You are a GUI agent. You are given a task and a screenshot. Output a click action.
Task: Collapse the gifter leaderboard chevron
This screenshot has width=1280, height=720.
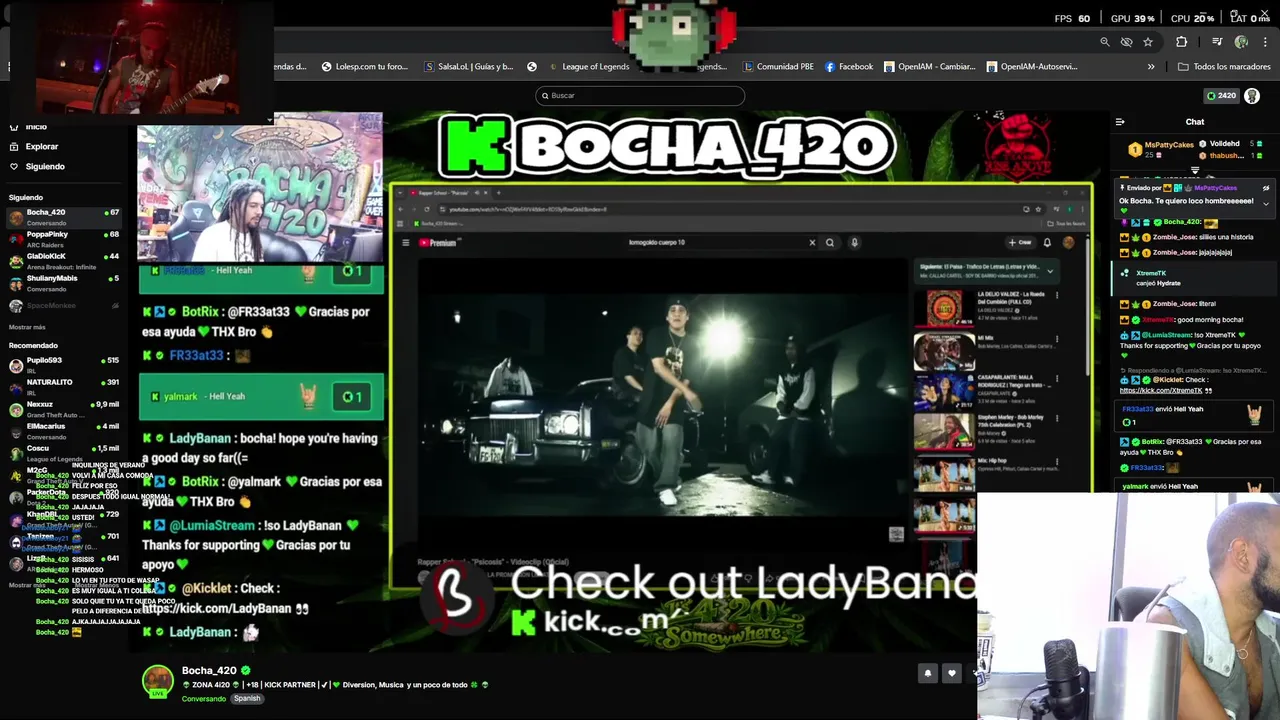tap(1194, 171)
